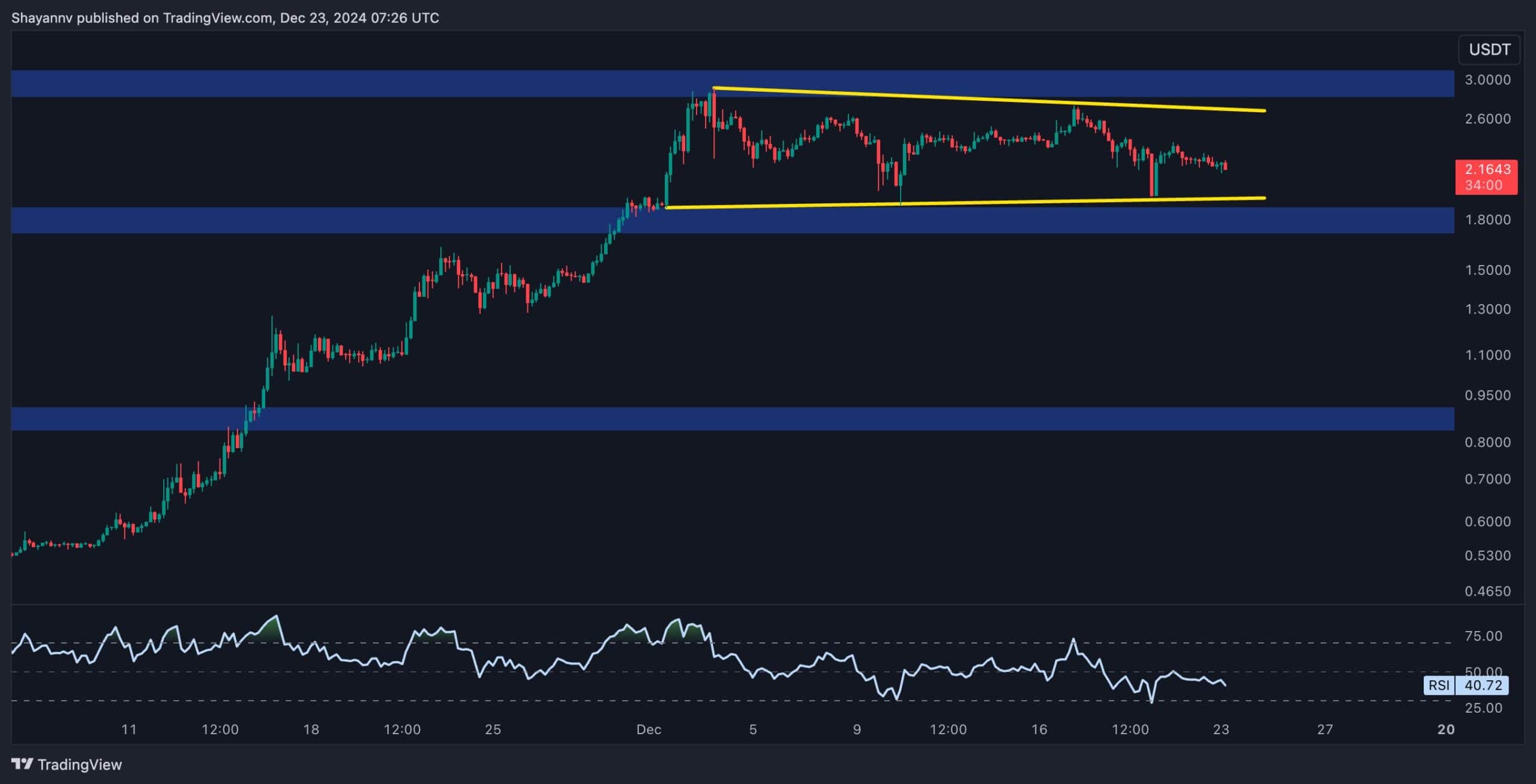
Task: Click the Dec date label on time axis
Action: pos(649,729)
